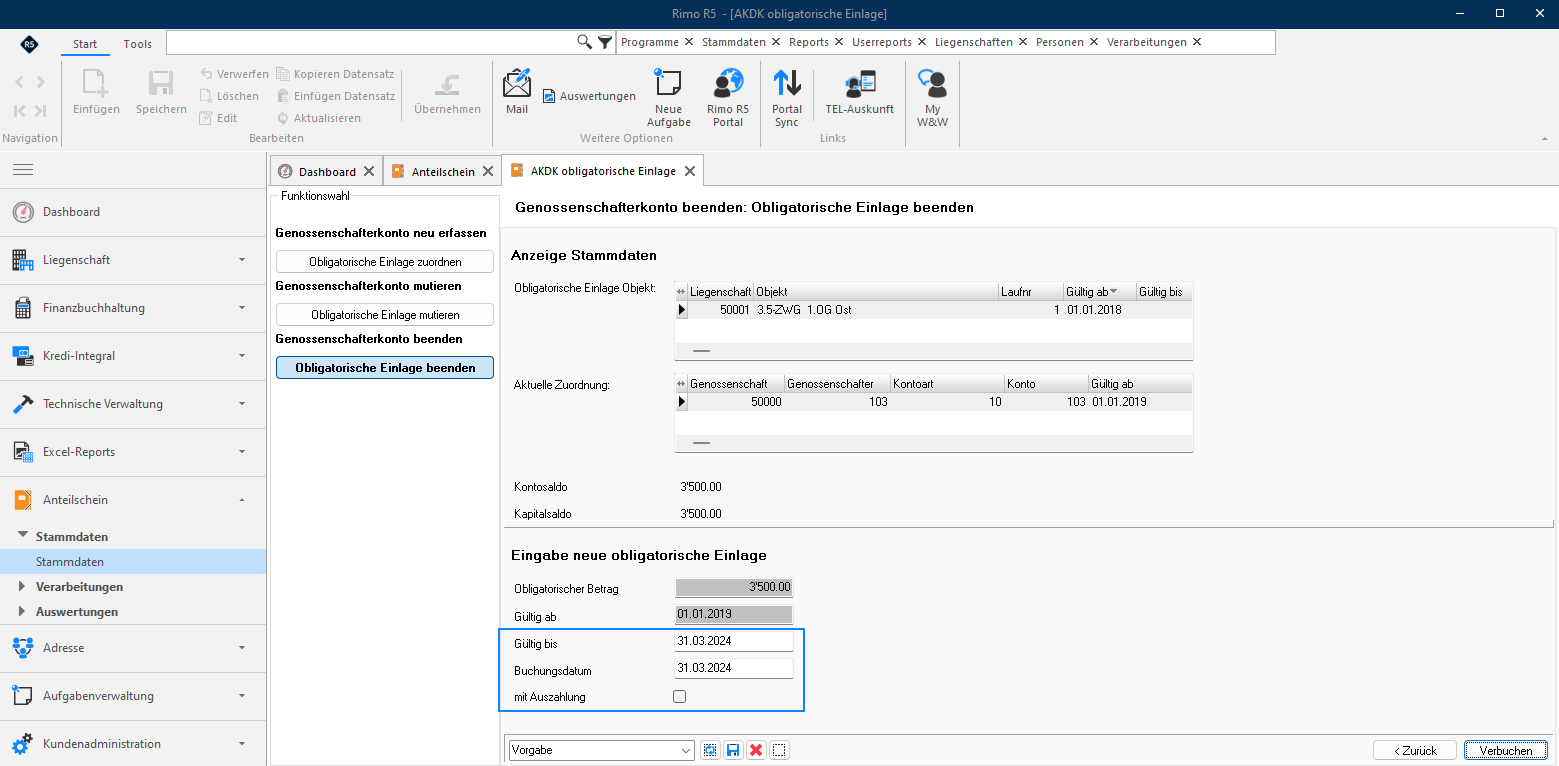
Task: Toggle the mit Auszahlung checkbox
Action: (x=680, y=697)
